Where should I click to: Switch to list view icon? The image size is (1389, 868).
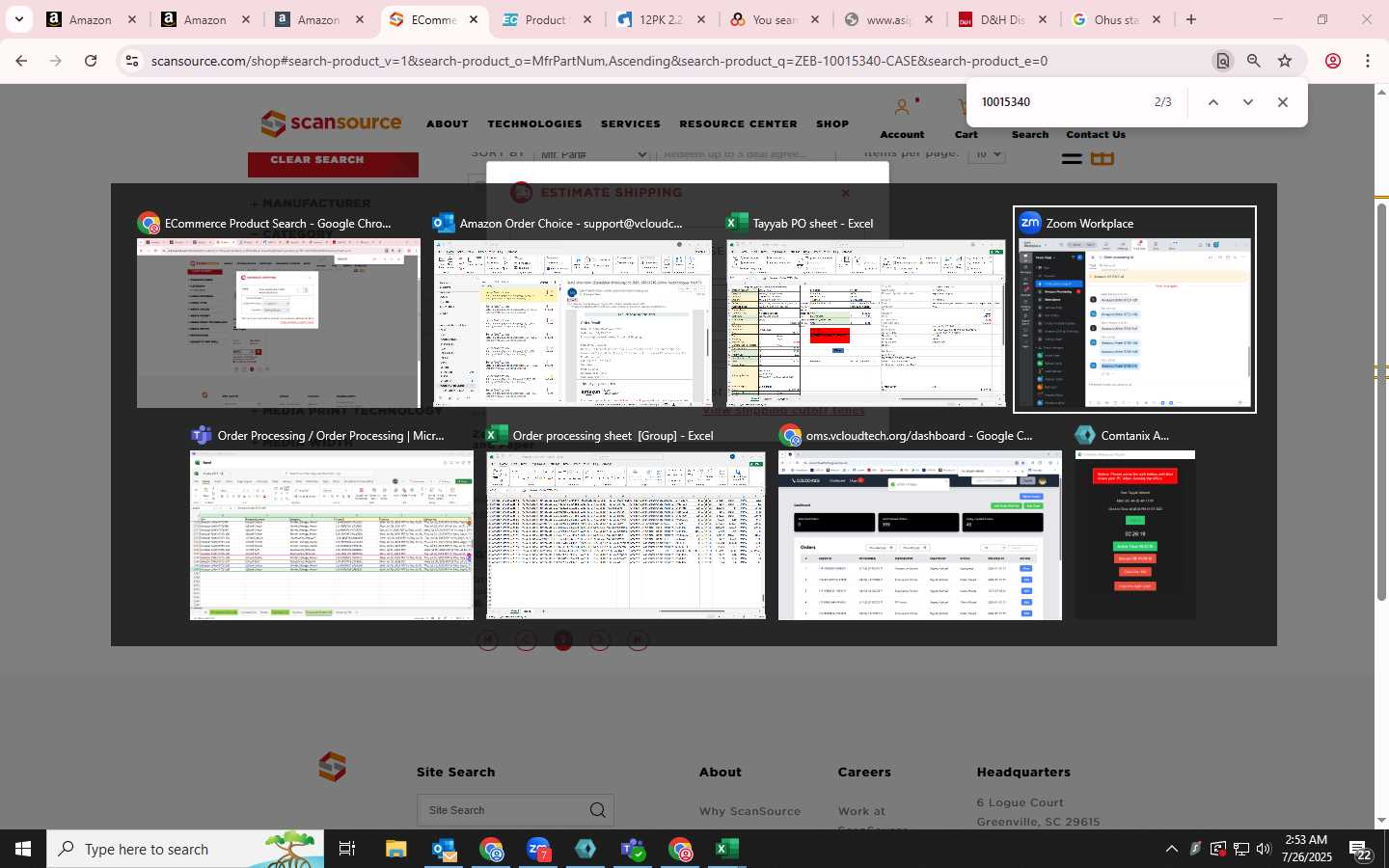point(1072,158)
